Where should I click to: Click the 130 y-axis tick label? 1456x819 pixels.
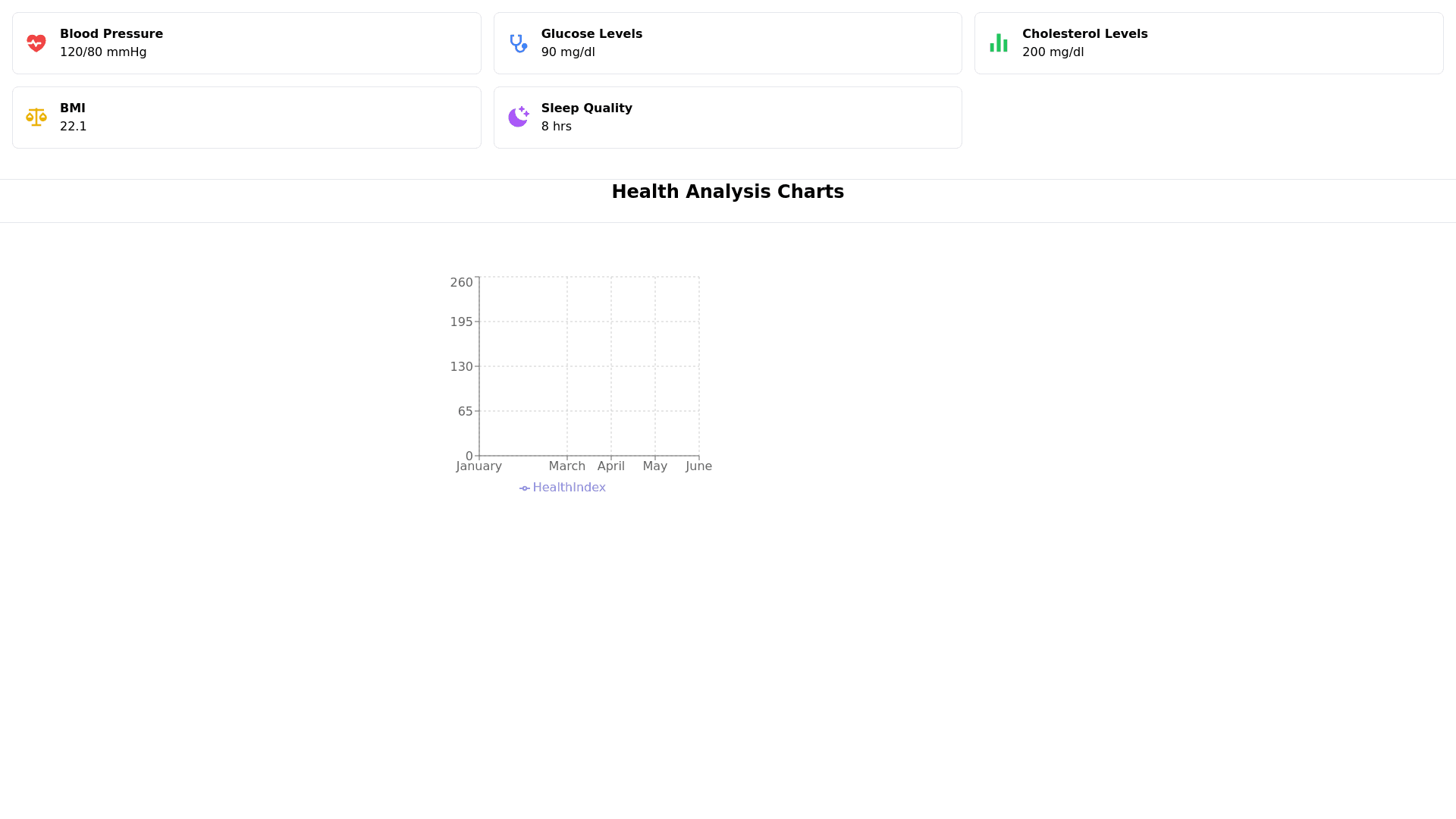[461, 367]
